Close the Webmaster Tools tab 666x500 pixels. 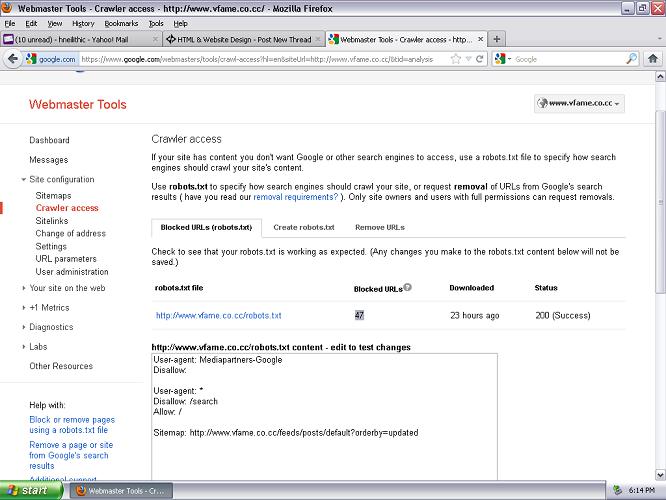click(480, 39)
